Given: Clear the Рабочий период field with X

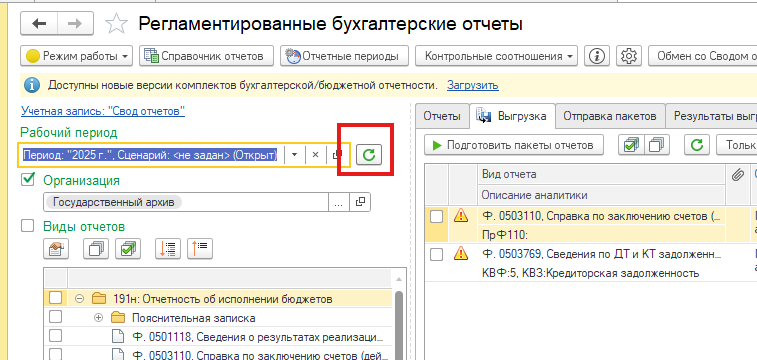Looking at the screenshot, I should [x=315, y=155].
